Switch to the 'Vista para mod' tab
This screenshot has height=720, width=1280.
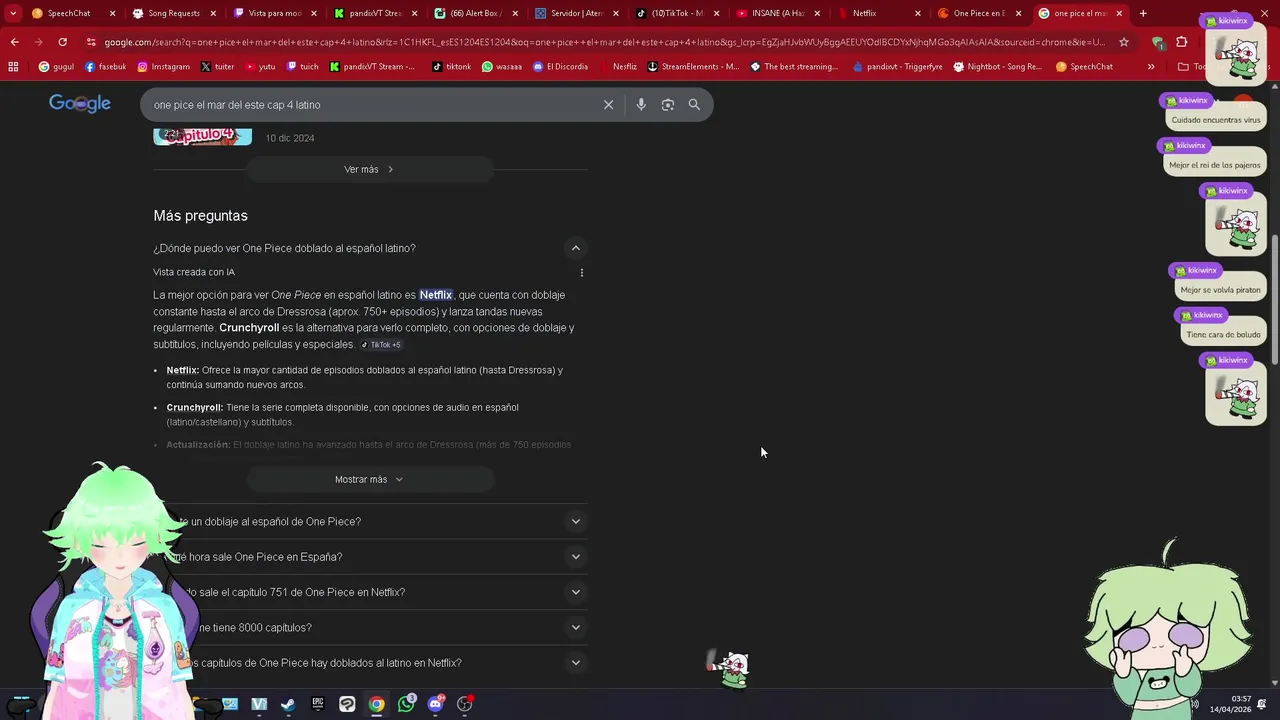(x=273, y=13)
